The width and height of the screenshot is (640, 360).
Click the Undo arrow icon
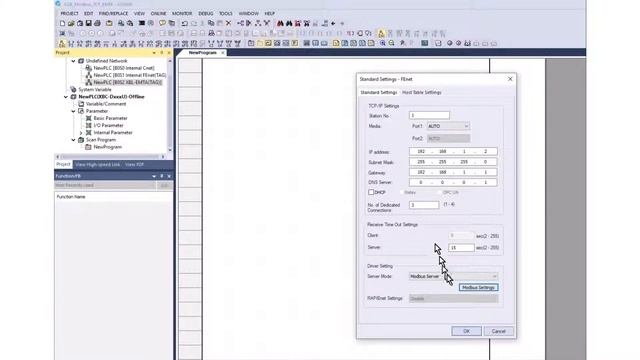pyautogui.click(x=184, y=24)
